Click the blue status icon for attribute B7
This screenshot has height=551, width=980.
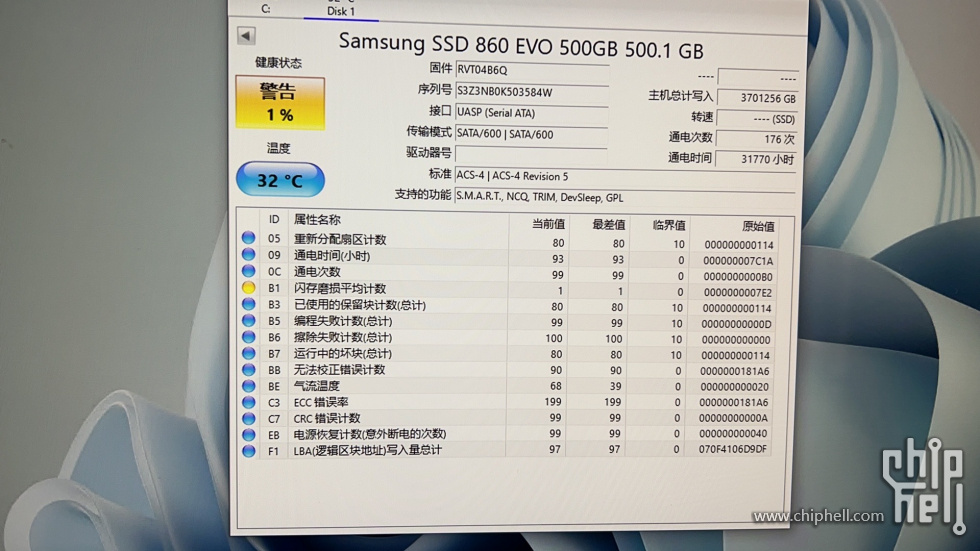click(249, 353)
